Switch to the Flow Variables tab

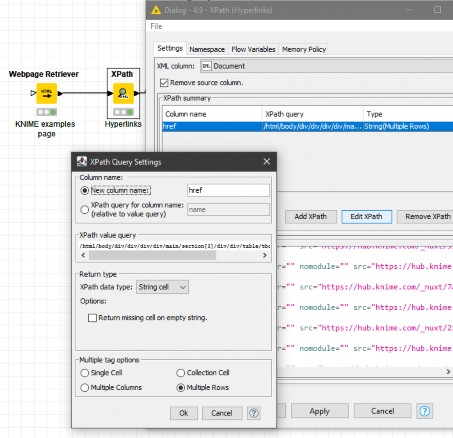tap(253, 49)
